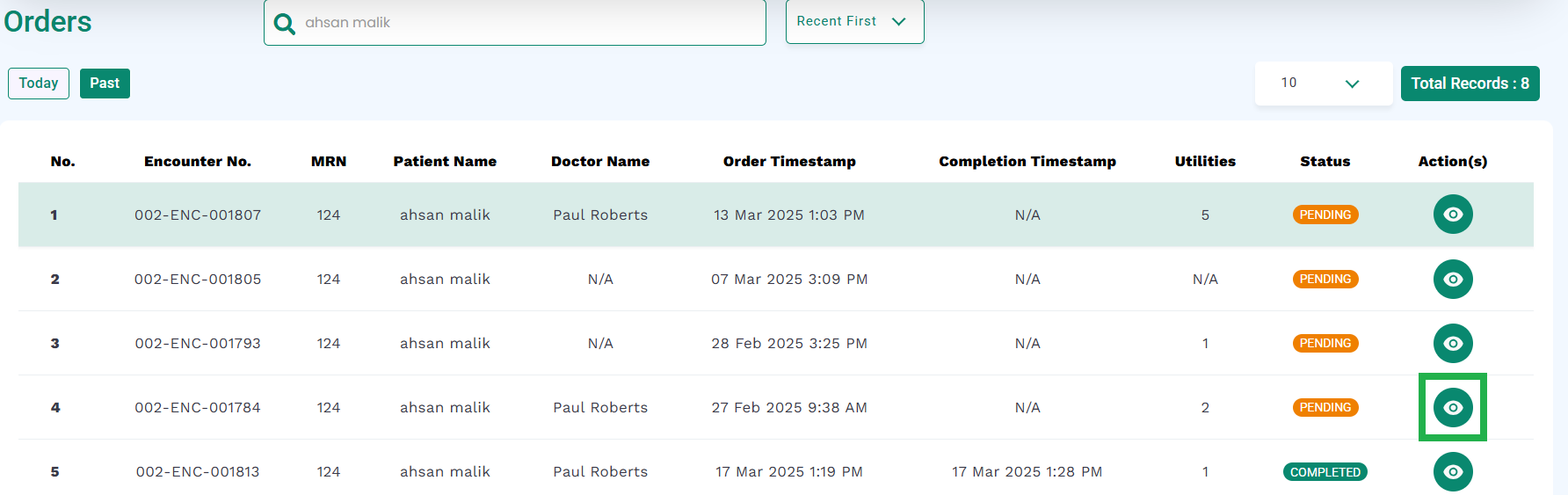Click eye icon for encounter 002-ENC-001793
This screenshot has height=495, width=1568.
1453,343
